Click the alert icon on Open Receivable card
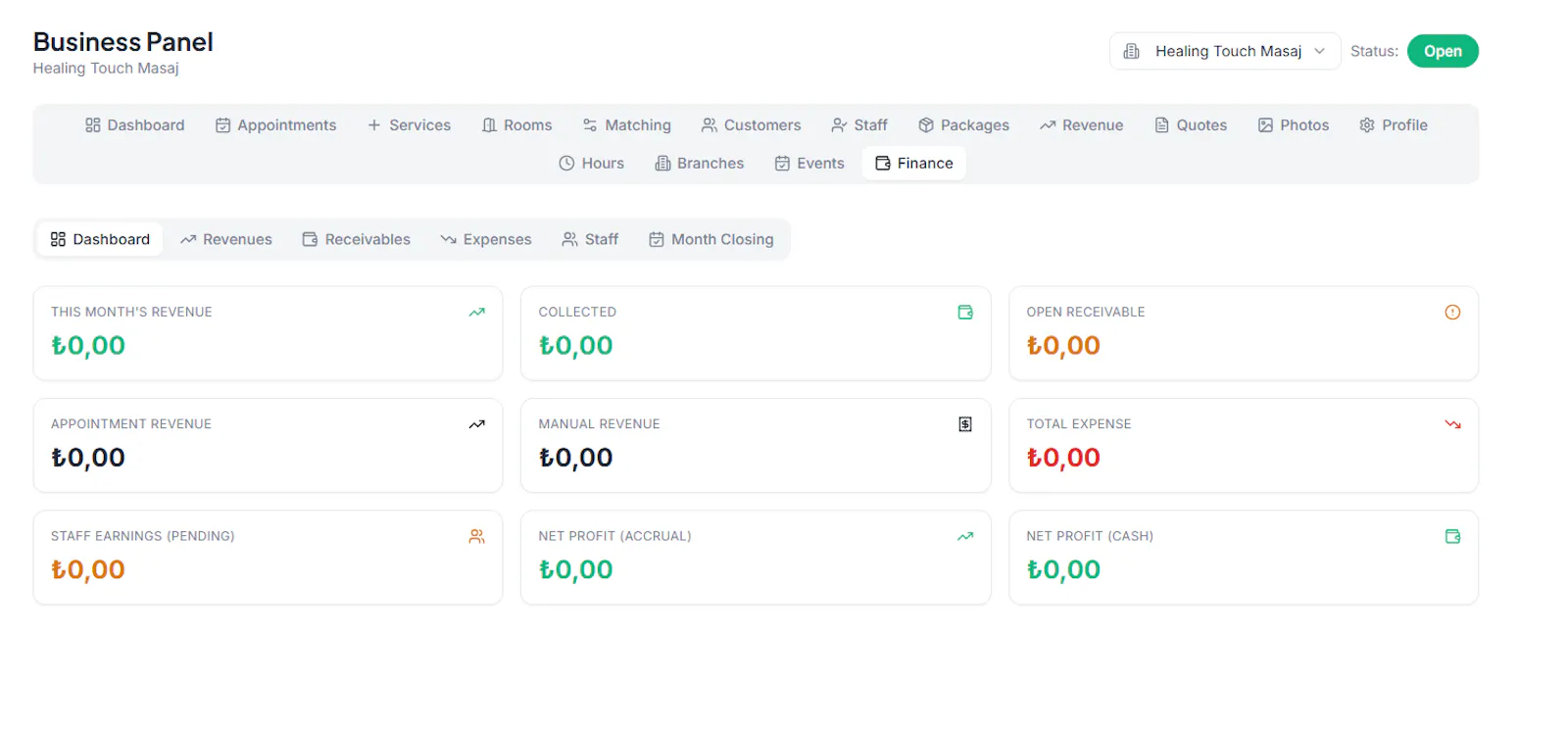 tap(1452, 313)
